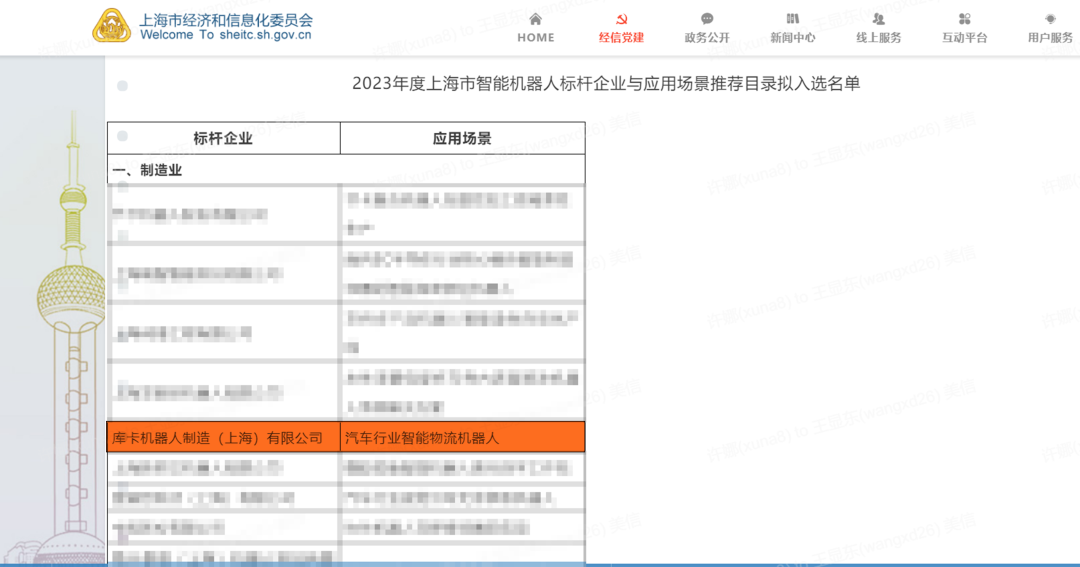Click the news icon above 新闻中心
Image resolution: width=1080 pixels, height=567 pixels.
[793, 19]
